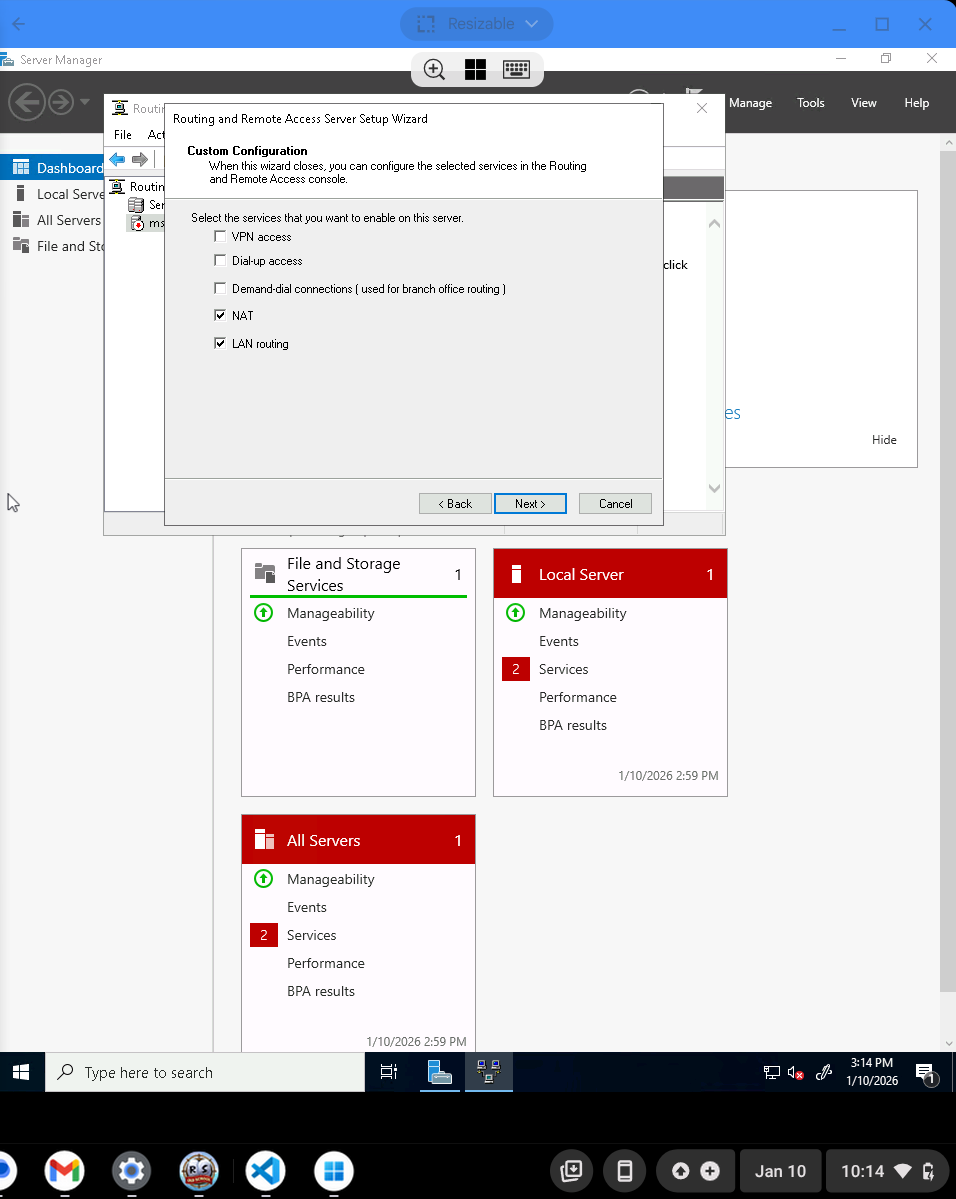Click the display layout grid icon in the overlay
Image resolution: width=956 pixels, height=1199 pixels.
point(475,69)
